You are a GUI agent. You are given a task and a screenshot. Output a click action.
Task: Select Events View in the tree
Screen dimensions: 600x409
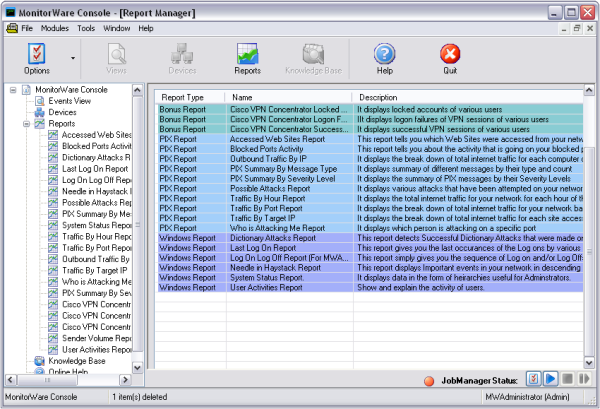[x=69, y=101]
